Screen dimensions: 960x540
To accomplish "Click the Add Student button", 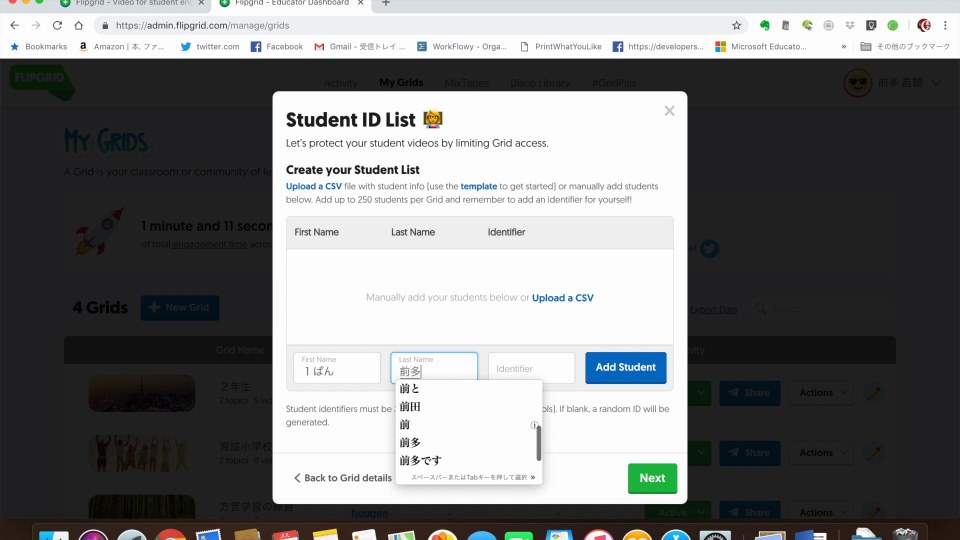I will (625, 367).
